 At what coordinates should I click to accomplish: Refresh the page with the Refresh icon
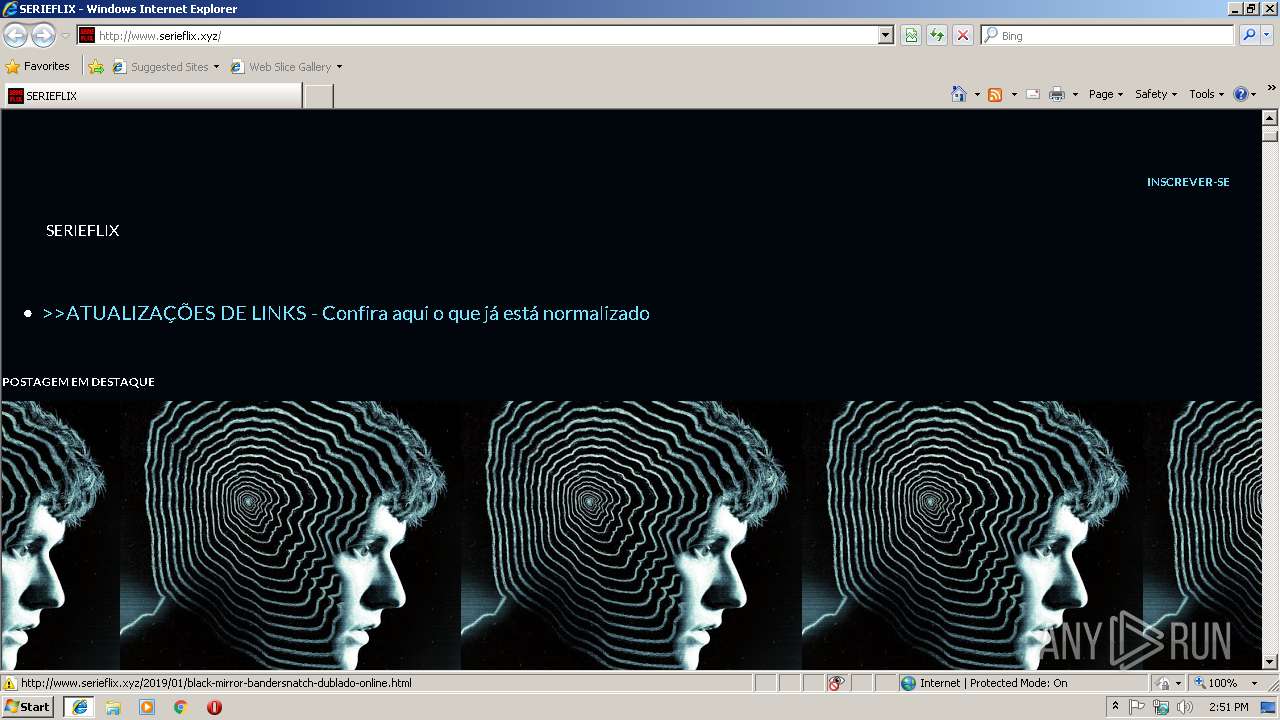937,35
